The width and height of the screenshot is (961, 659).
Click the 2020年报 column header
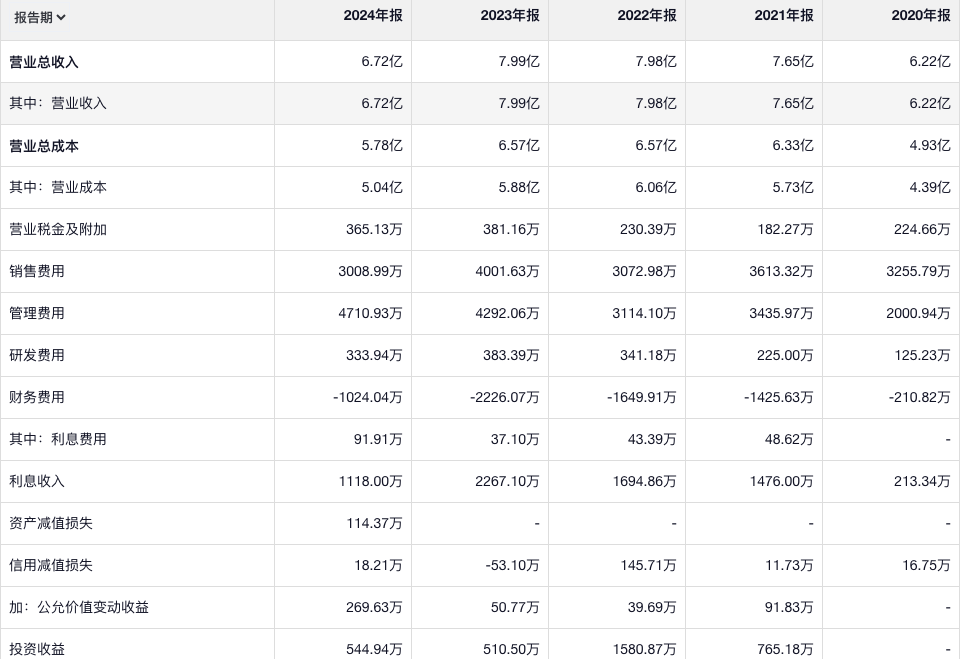point(920,16)
